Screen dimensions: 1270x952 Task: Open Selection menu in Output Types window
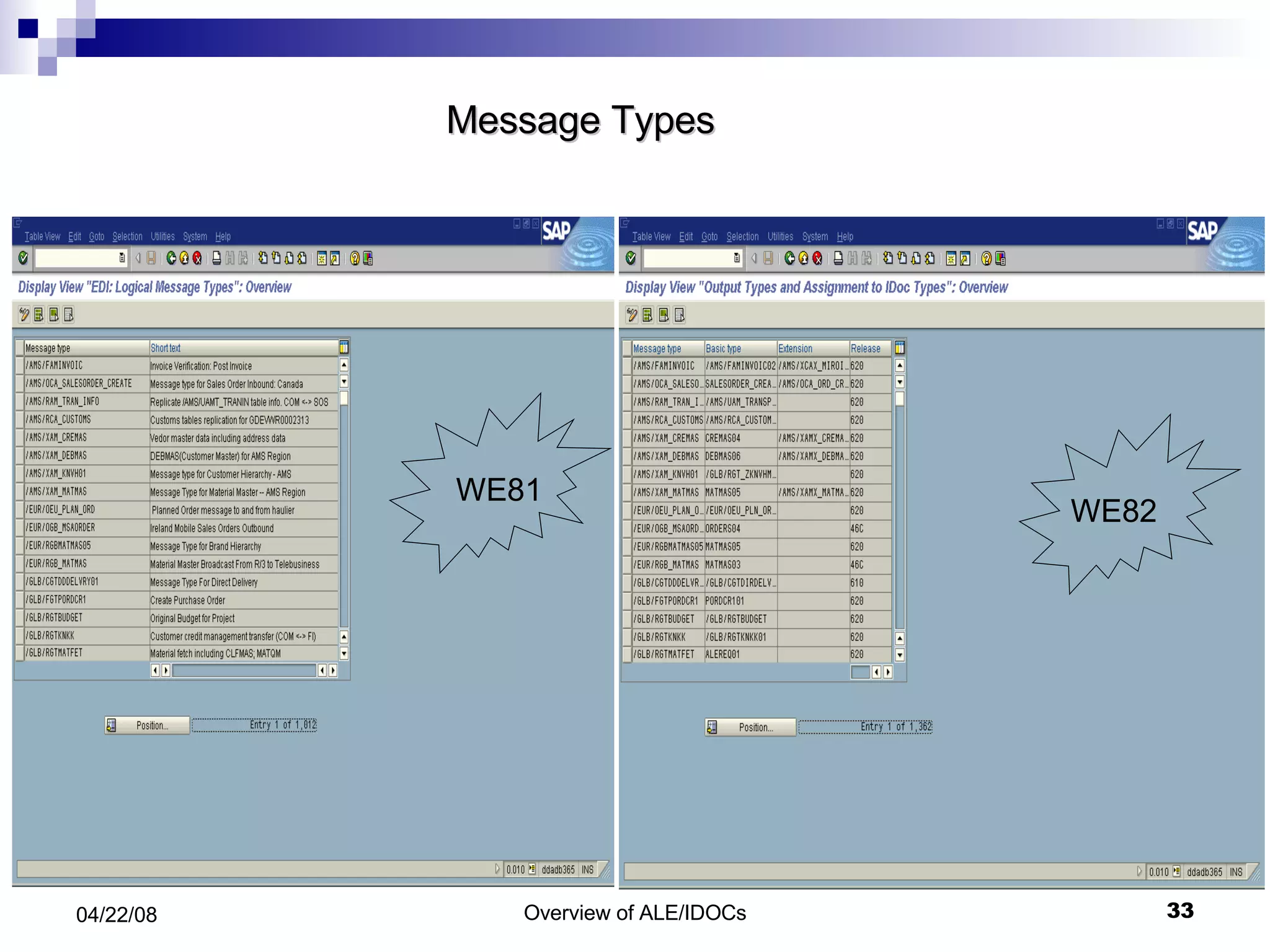coord(742,236)
